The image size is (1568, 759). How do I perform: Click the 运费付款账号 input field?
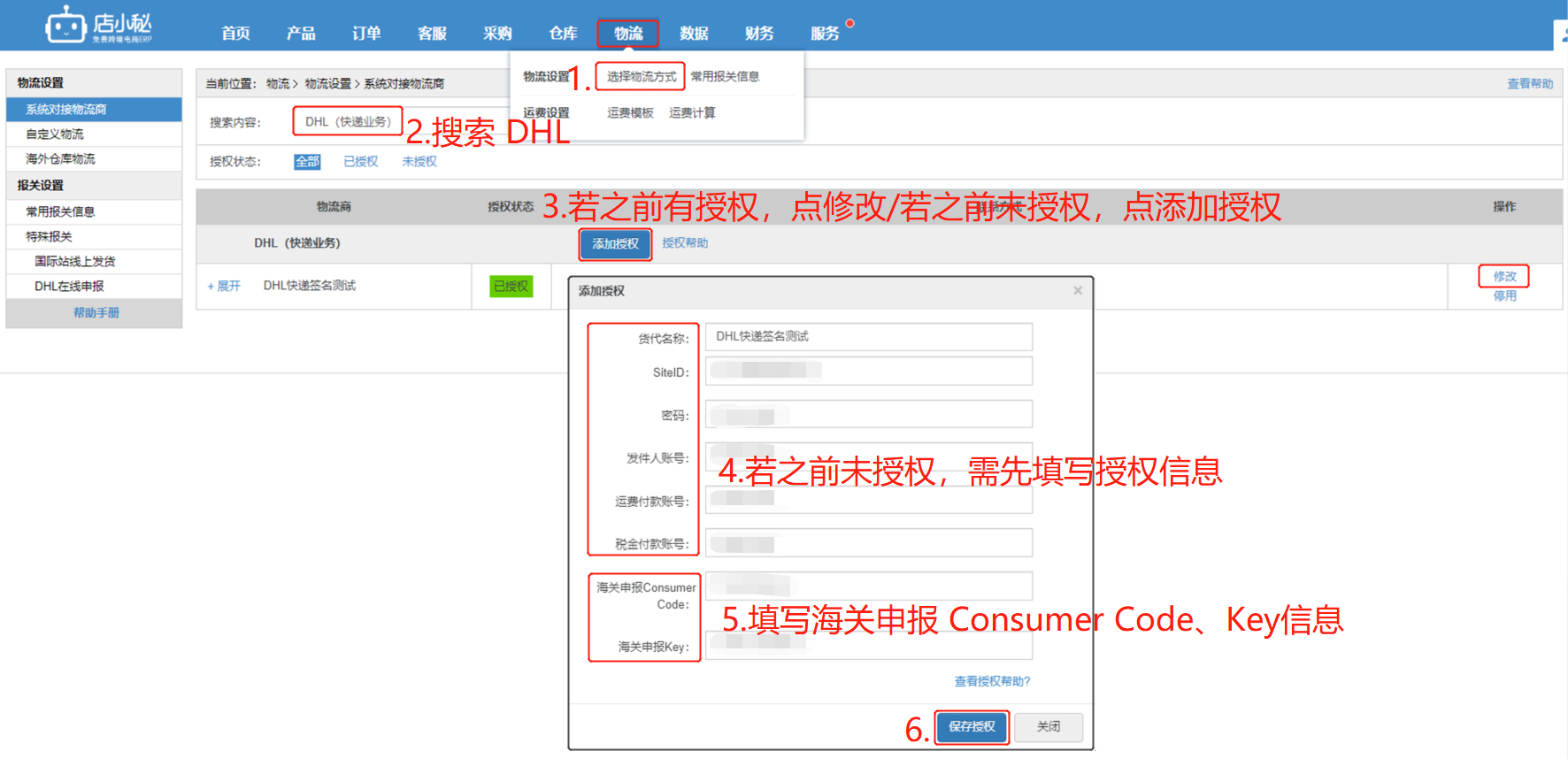[869, 500]
